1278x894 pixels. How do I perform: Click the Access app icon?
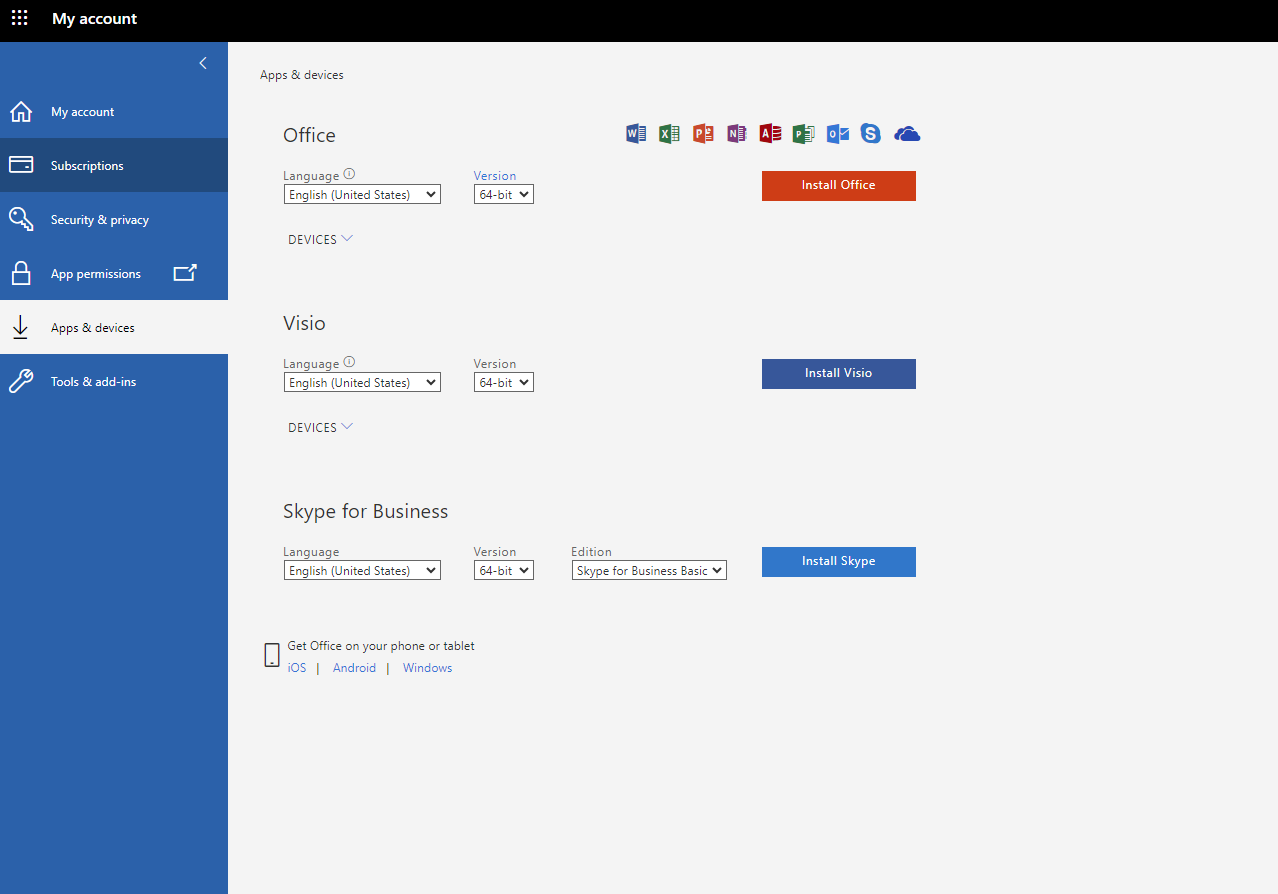770,133
